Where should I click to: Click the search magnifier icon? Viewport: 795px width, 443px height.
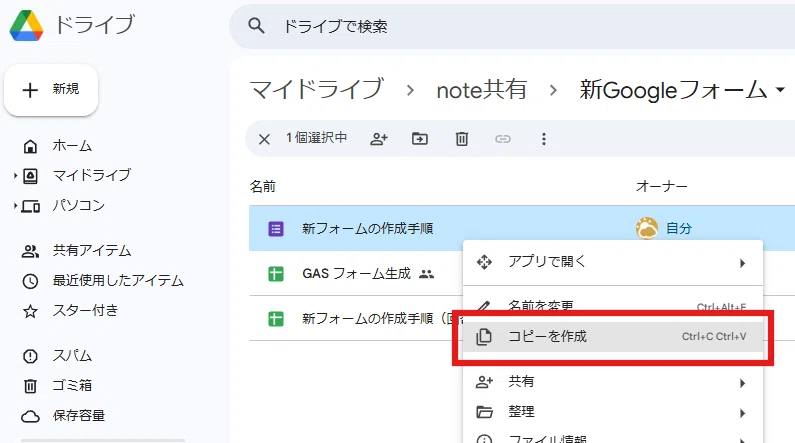256,25
